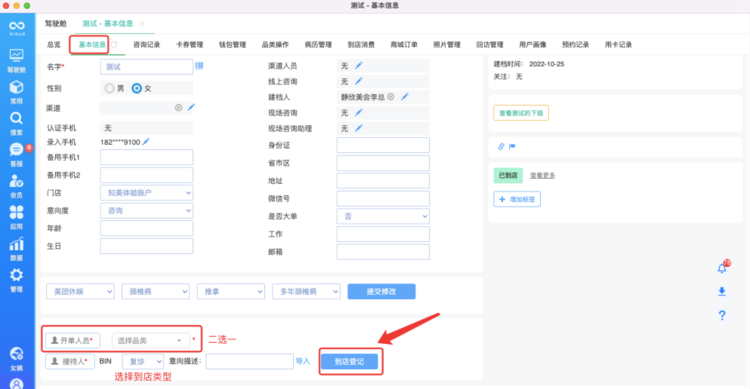The width and height of the screenshot is (750, 389).
Task: Click the 查看测试的下级 button
Action: click(x=521, y=113)
